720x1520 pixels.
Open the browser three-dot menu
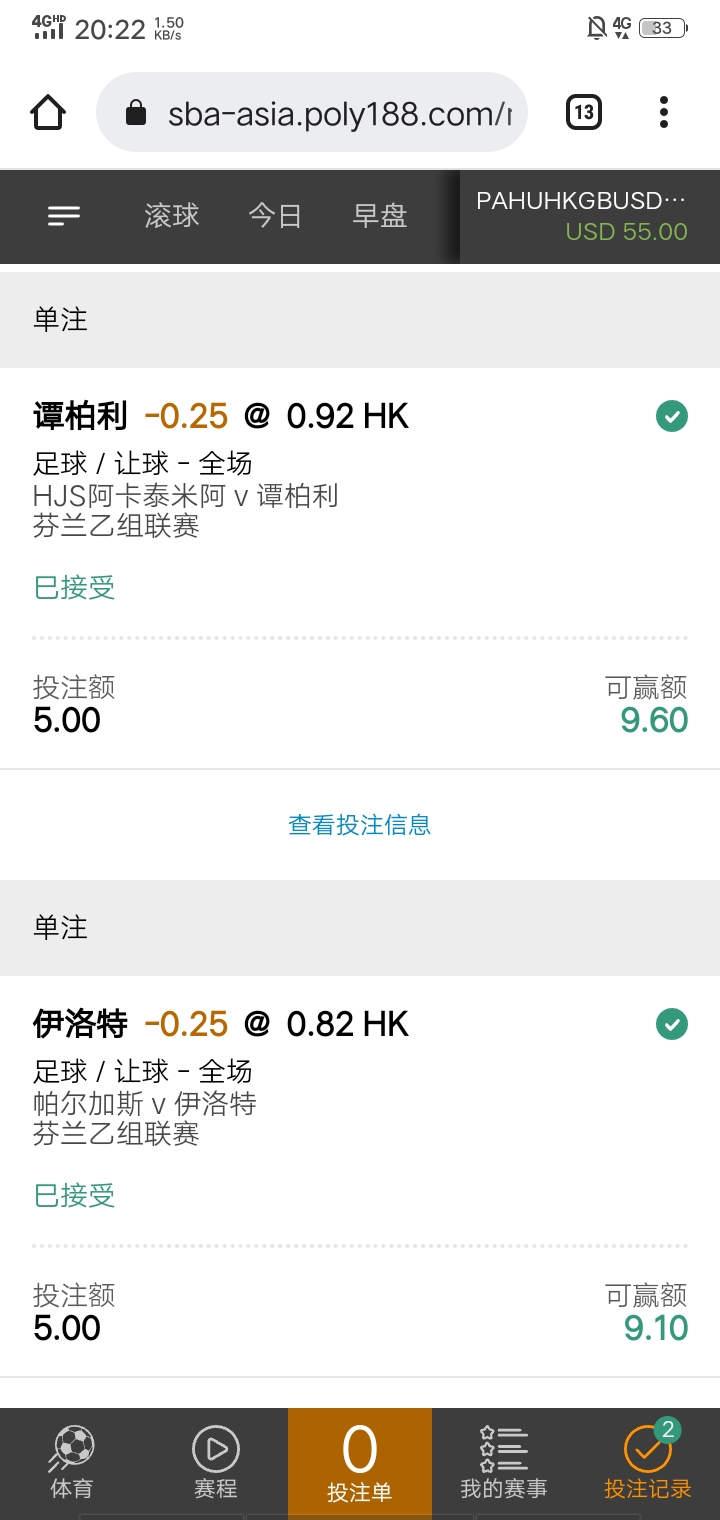[664, 112]
